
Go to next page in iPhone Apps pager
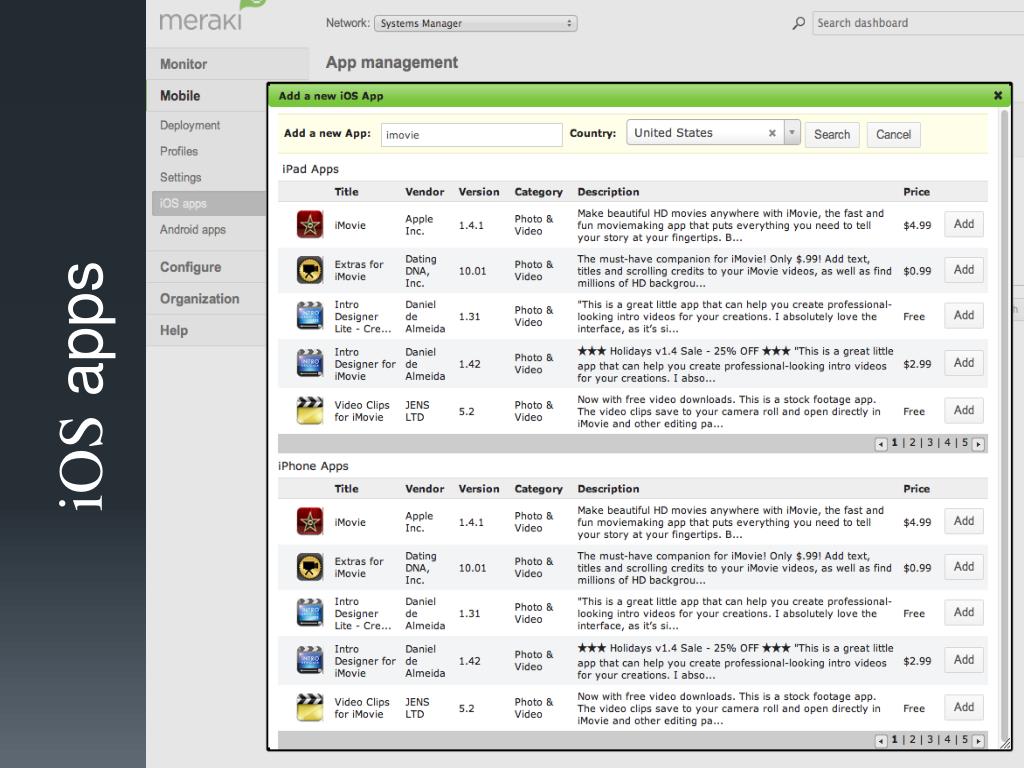pyautogui.click(x=978, y=741)
